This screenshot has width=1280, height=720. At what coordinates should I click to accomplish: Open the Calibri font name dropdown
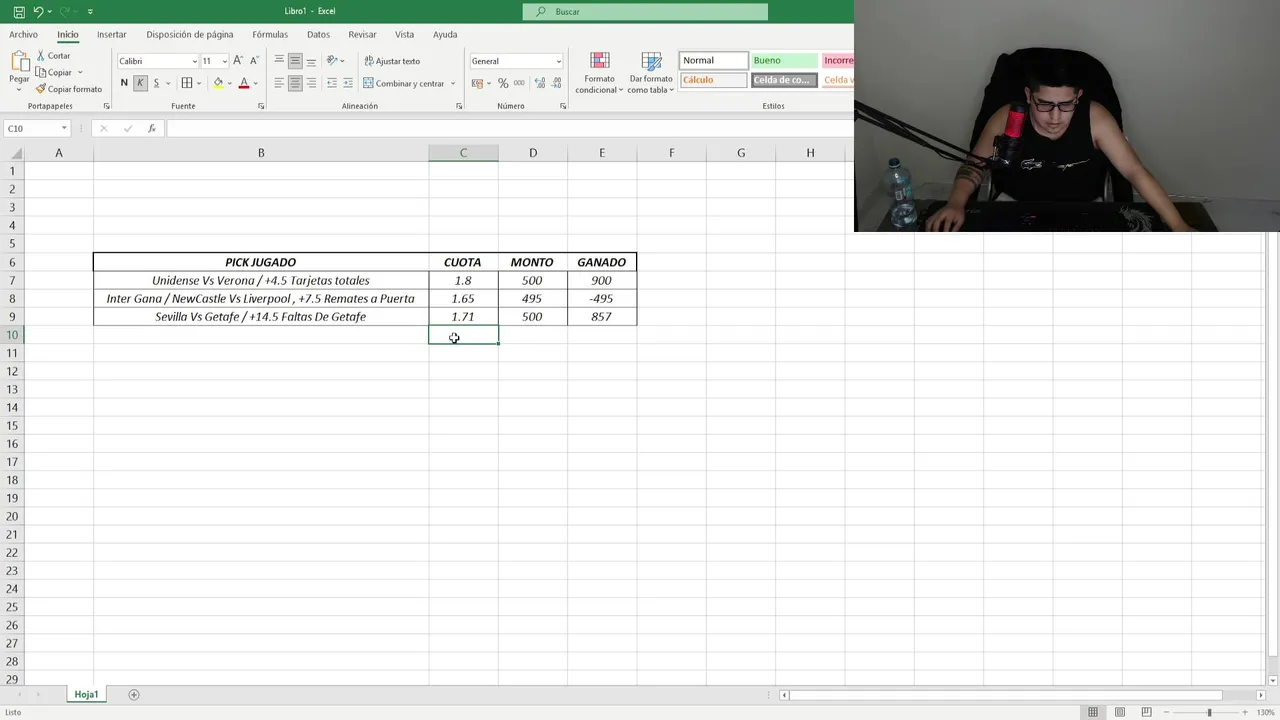(x=193, y=61)
